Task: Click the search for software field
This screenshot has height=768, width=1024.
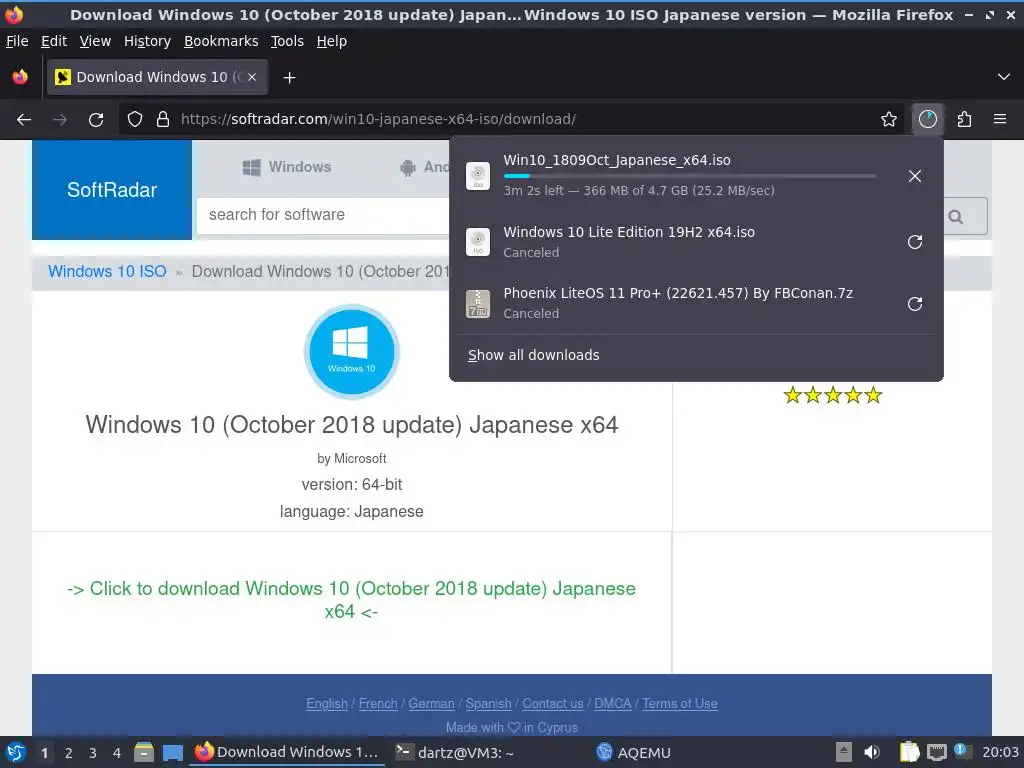Action: click(x=323, y=215)
